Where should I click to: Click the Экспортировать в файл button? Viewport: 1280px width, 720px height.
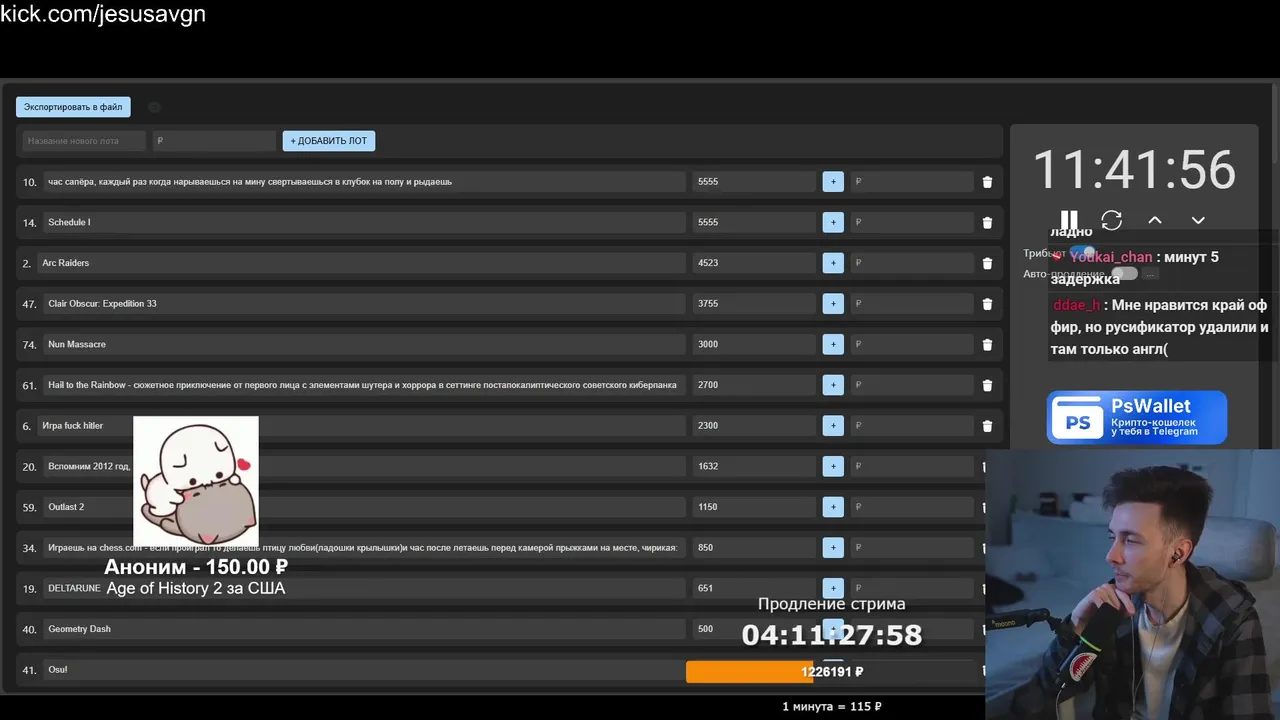pos(73,107)
